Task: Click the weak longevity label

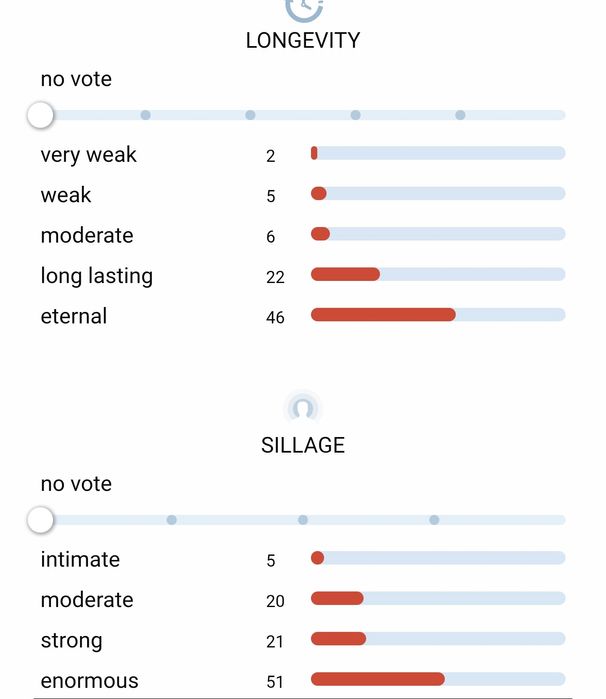Action: pyautogui.click(x=66, y=195)
